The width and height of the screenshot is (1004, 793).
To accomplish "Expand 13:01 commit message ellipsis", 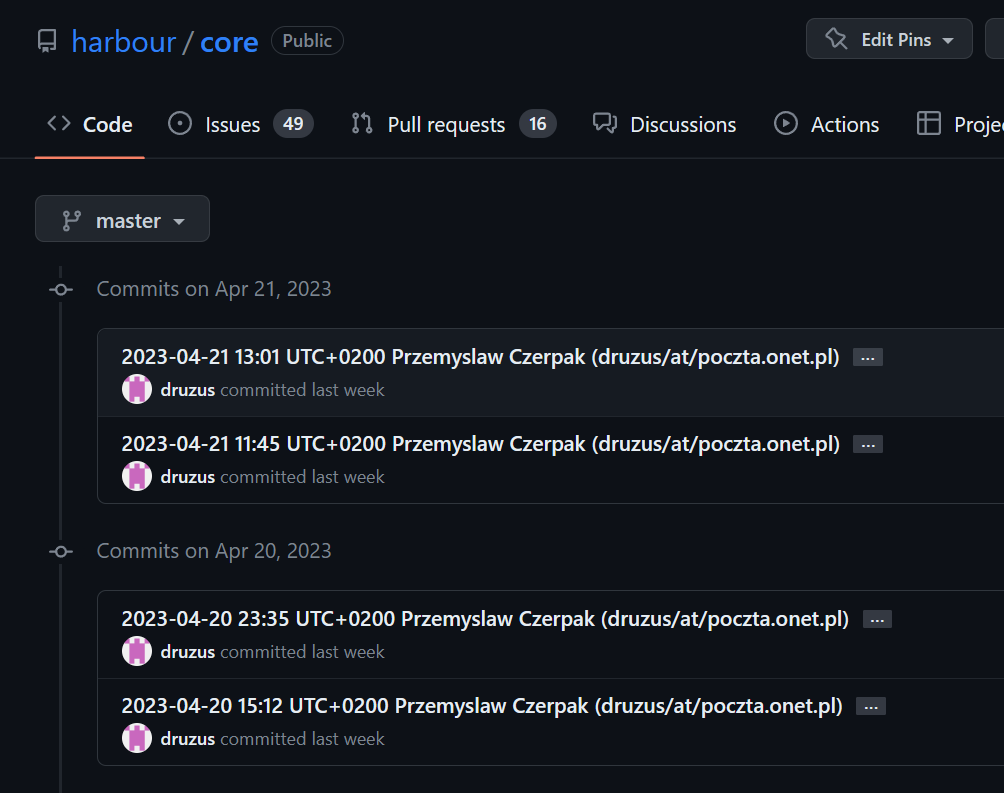I will tap(867, 358).
